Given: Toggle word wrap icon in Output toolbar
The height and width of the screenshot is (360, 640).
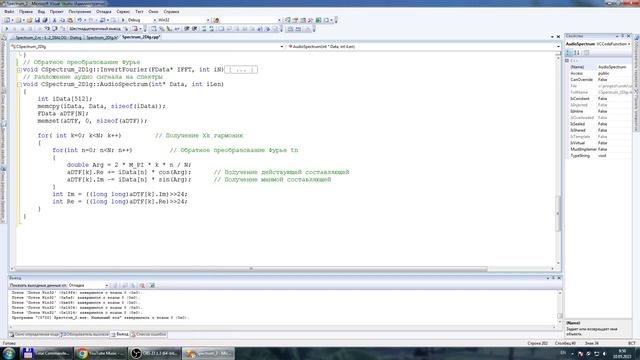Looking at the screenshot, I should [x=152, y=285].
